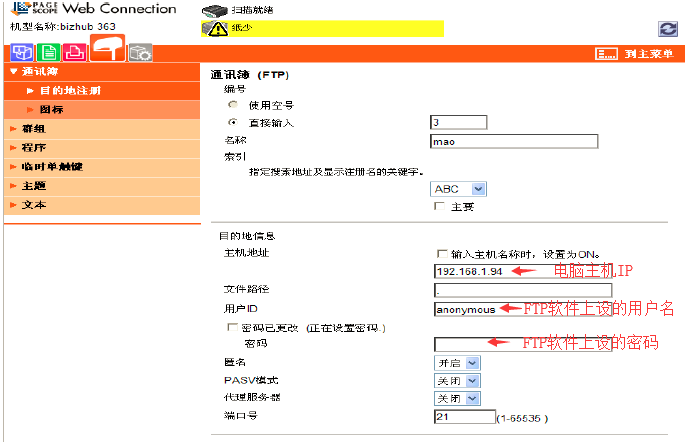The width and height of the screenshot is (692, 447).
Task: Open the 匿名 dropdown set to 开启
Action: click(x=457, y=363)
